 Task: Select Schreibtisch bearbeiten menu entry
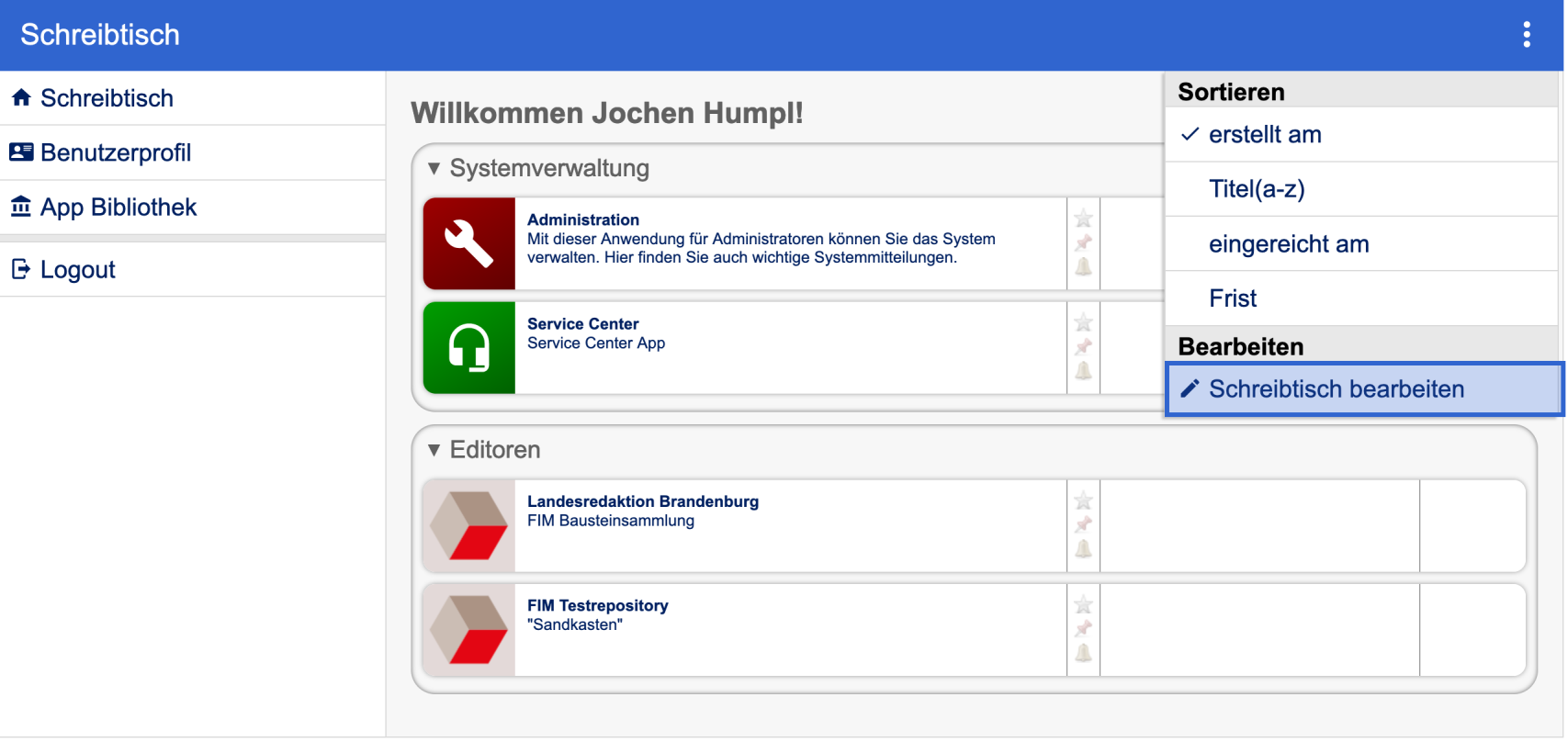click(x=1336, y=389)
